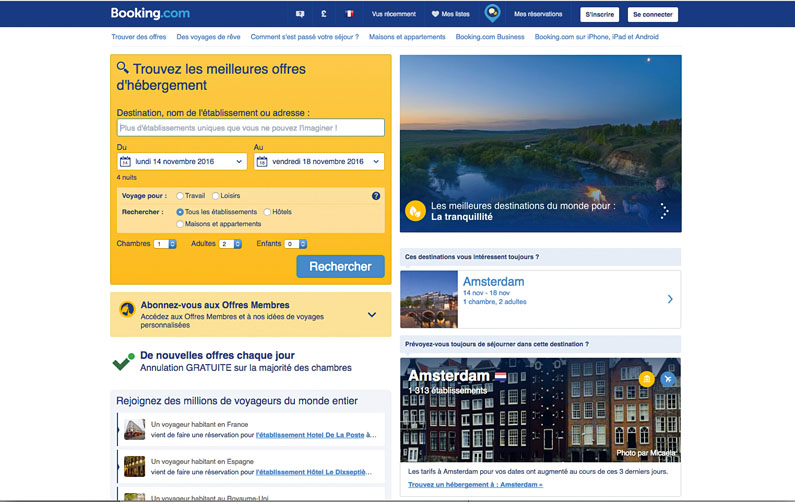Open Mes réservations in the header
This screenshot has height=502, width=795.
tap(538, 14)
